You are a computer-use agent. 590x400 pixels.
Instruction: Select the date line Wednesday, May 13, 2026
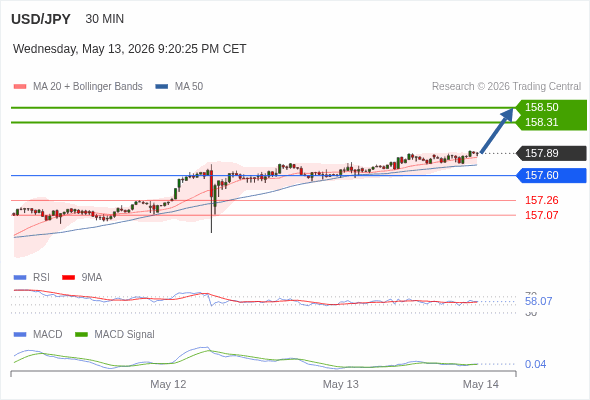click(x=130, y=49)
